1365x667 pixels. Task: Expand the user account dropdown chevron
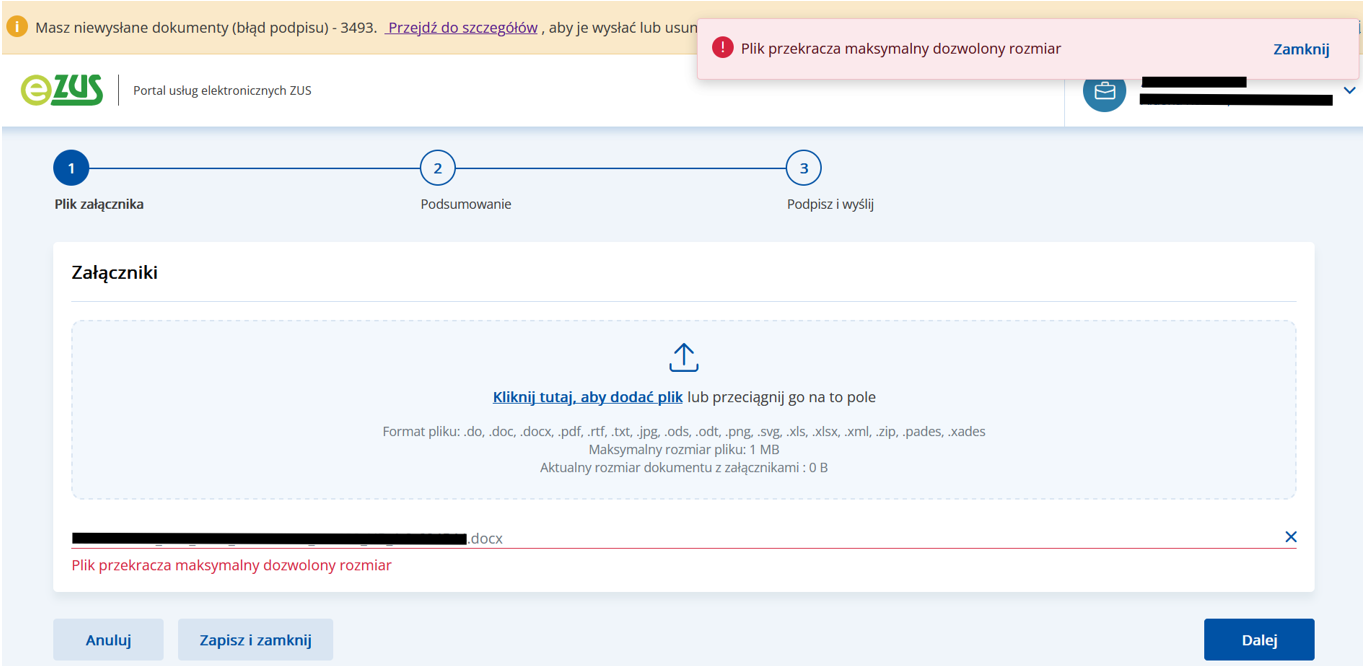[1349, 91]
